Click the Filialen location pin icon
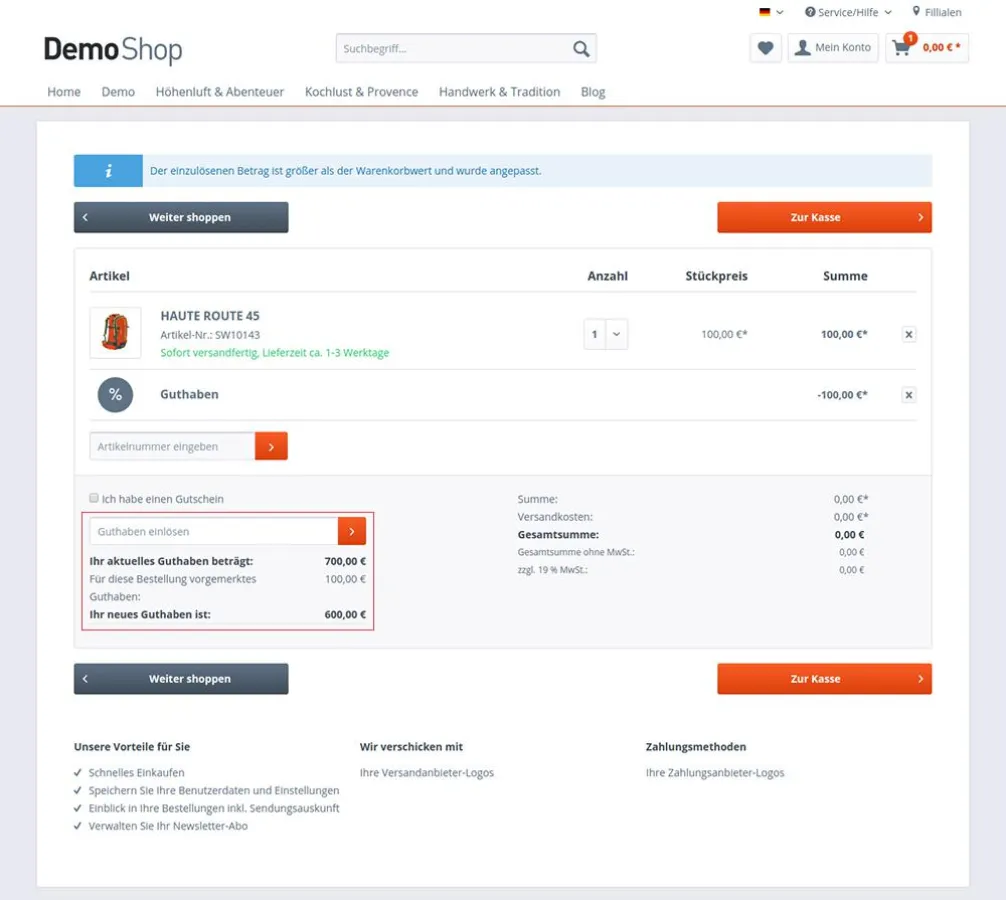This screenshot has height=900, width=1006. [916, 12]
